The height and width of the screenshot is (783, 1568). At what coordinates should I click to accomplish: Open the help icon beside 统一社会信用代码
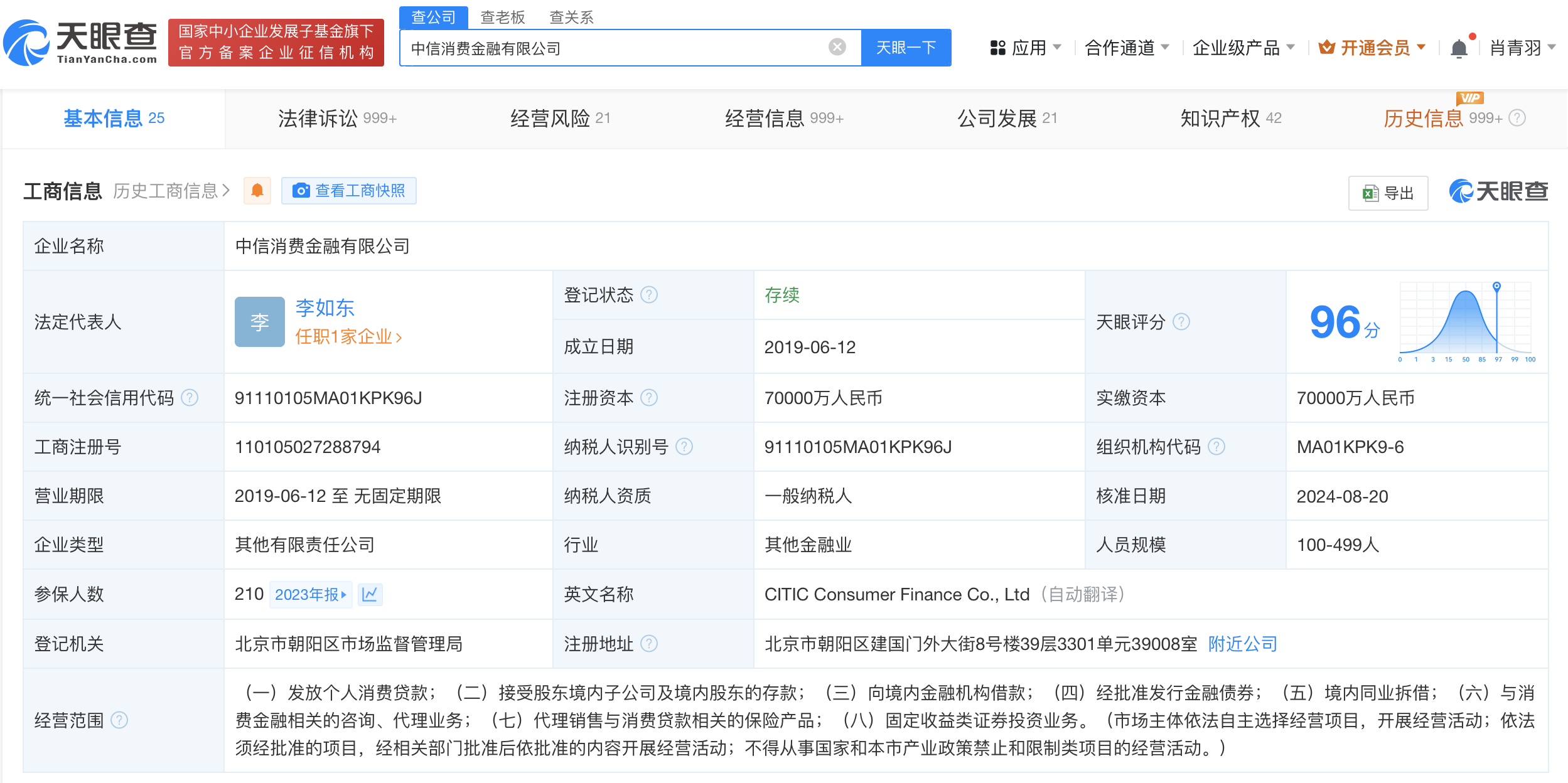click(190, 397)
